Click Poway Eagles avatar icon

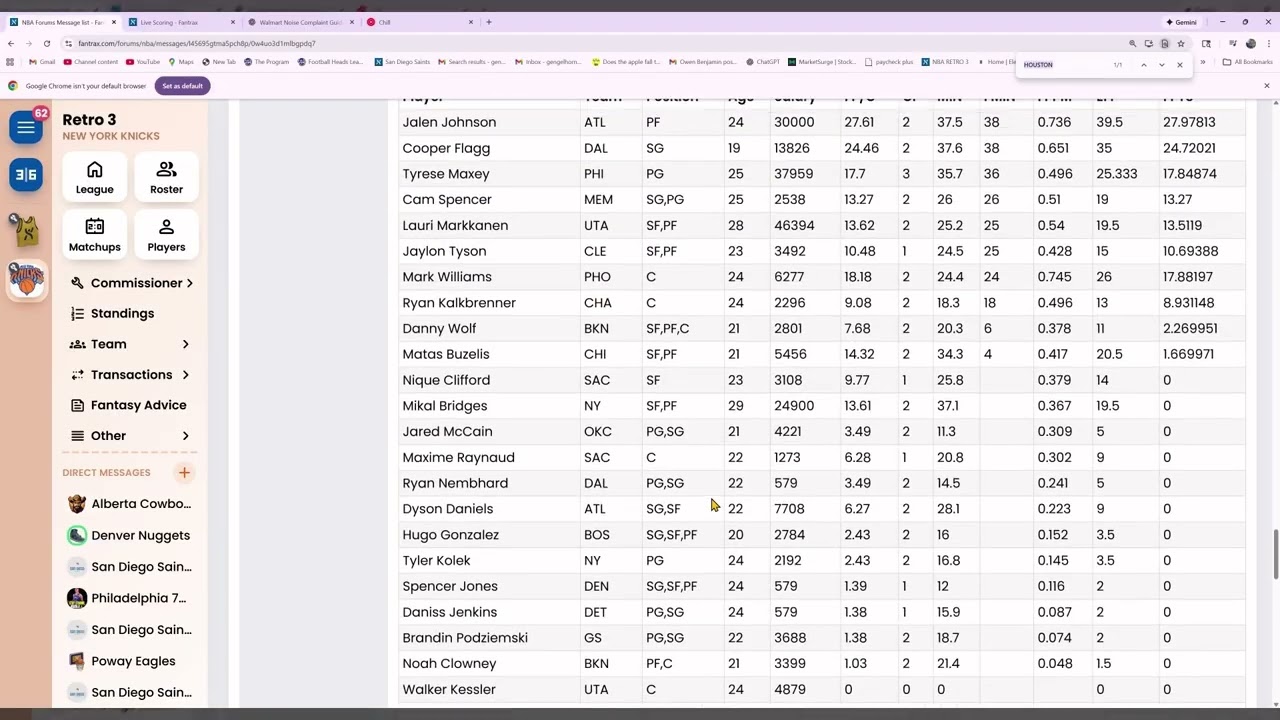(x=77, y=661)
